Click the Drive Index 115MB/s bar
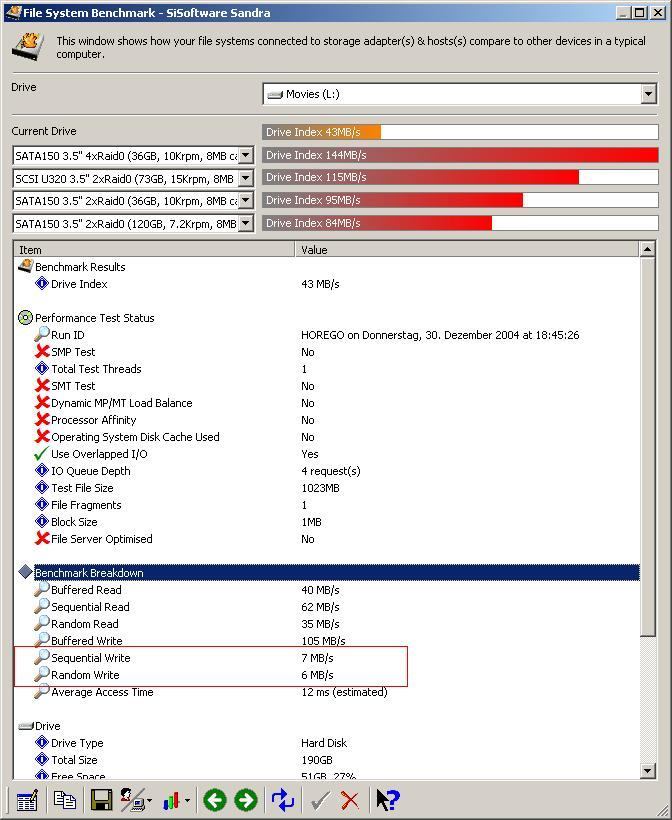This screenshot has width=672, height=820. click(420, 177)
